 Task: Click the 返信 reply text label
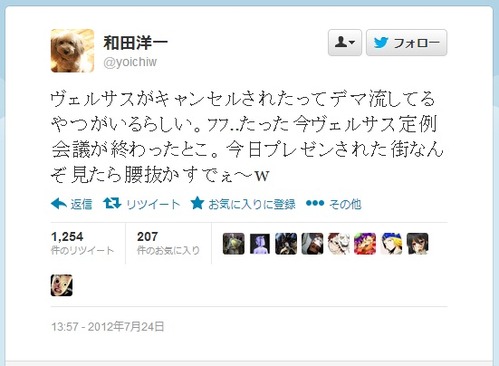point(81,204)
